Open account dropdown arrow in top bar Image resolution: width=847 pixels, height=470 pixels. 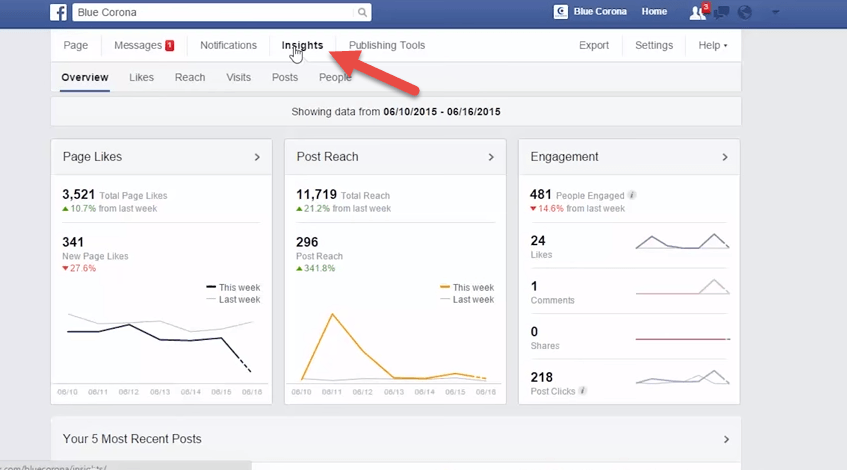pyautogui.click(x=776, y=13)
